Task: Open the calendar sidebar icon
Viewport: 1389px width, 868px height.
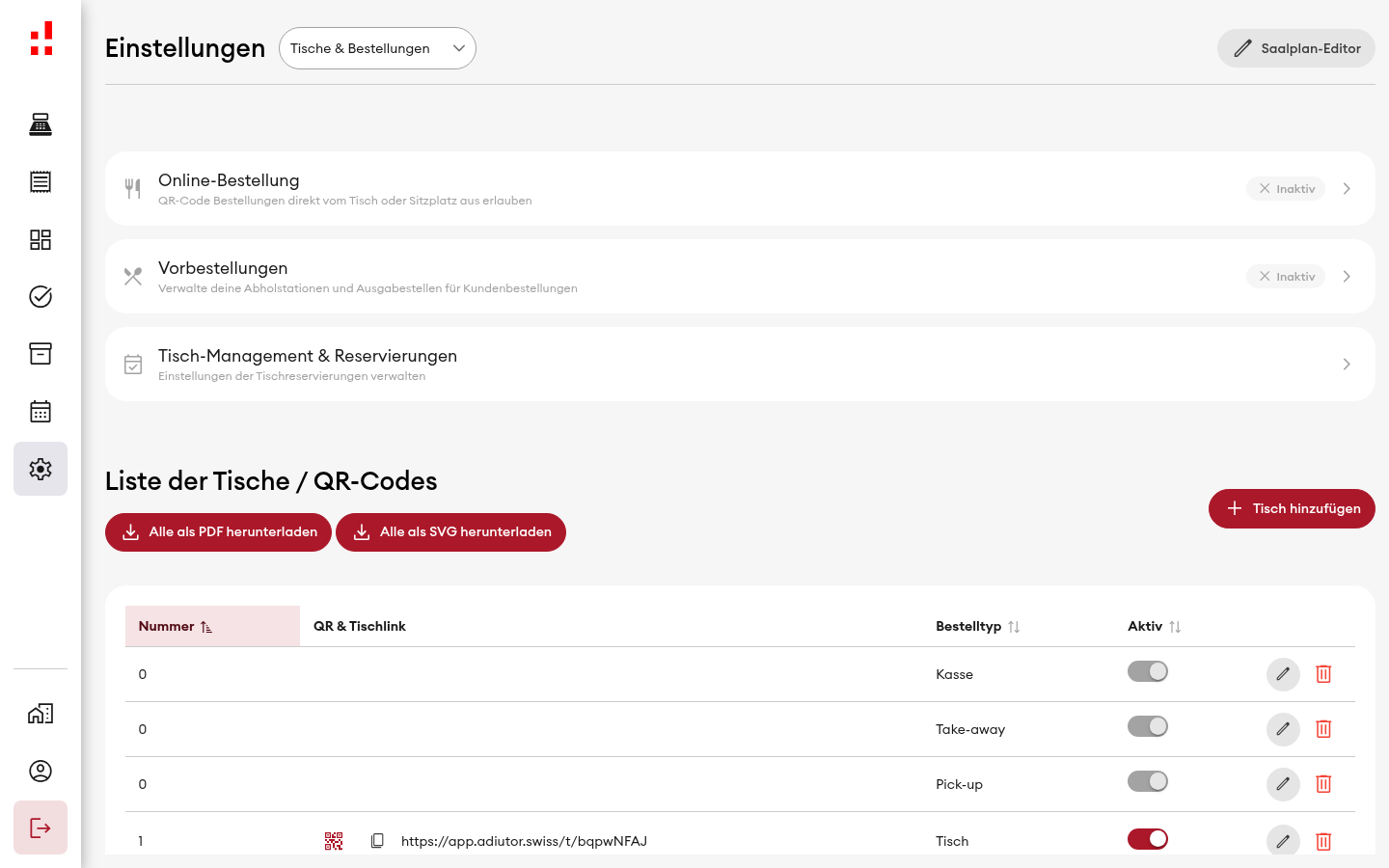Action: click(x=41, y=412)
